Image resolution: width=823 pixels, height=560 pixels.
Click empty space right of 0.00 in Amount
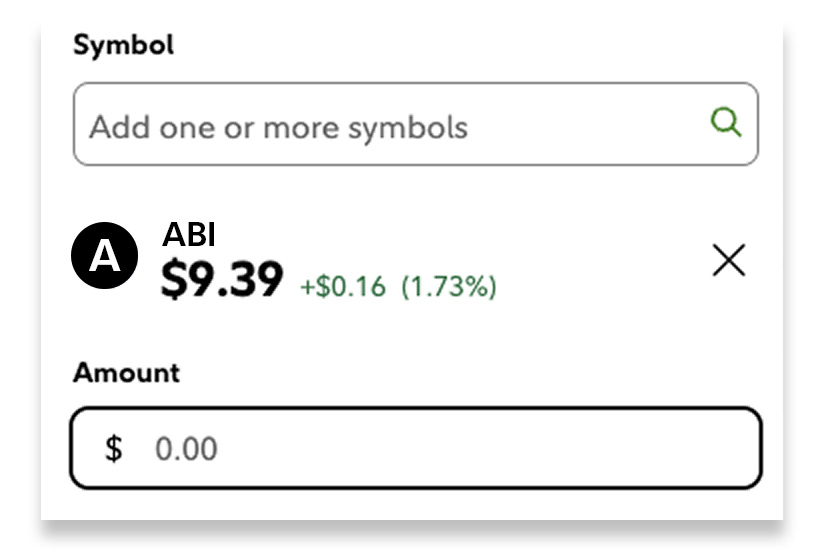500,449
